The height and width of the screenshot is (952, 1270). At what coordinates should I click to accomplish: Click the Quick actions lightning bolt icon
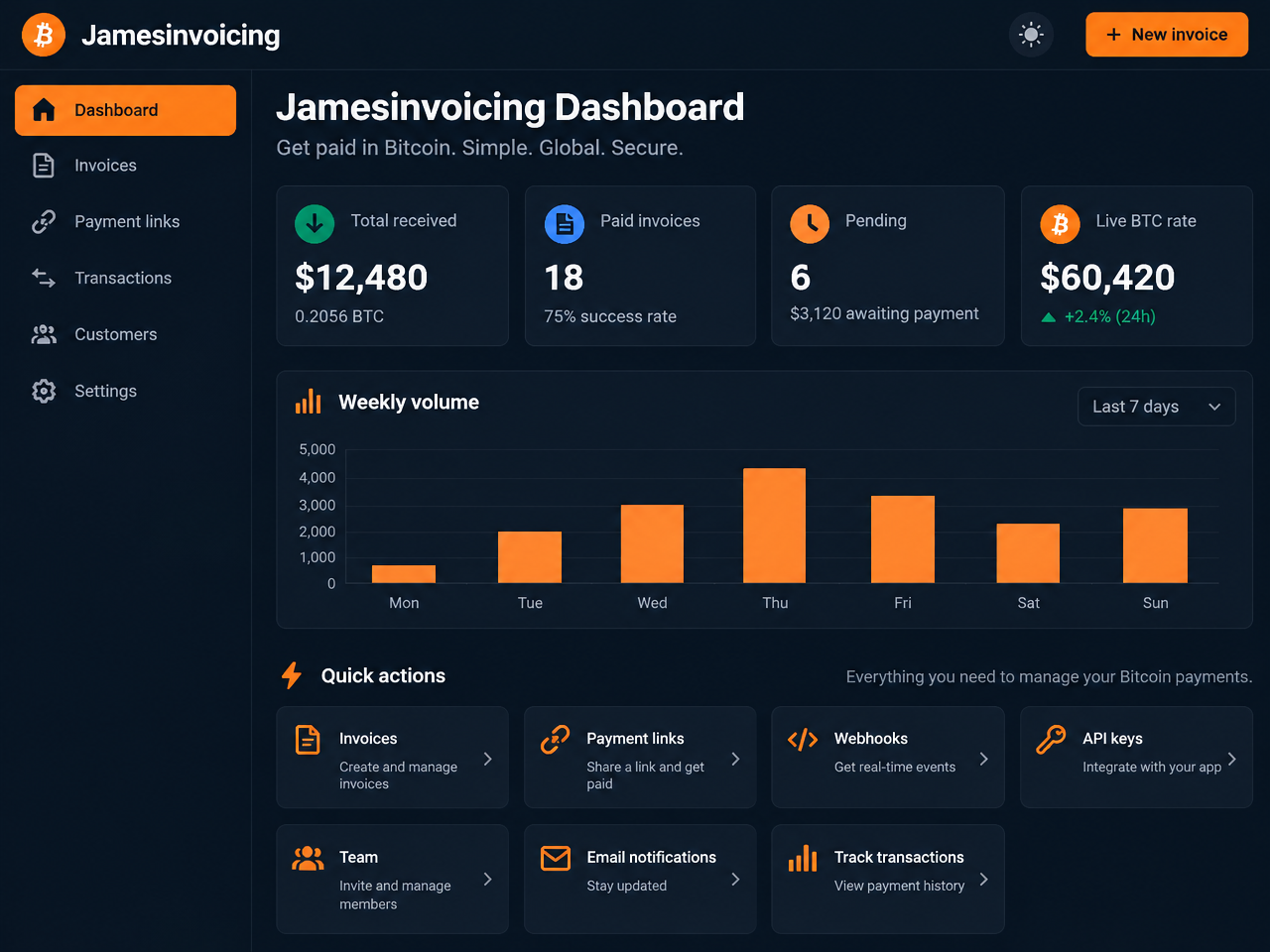pos(292,675)
